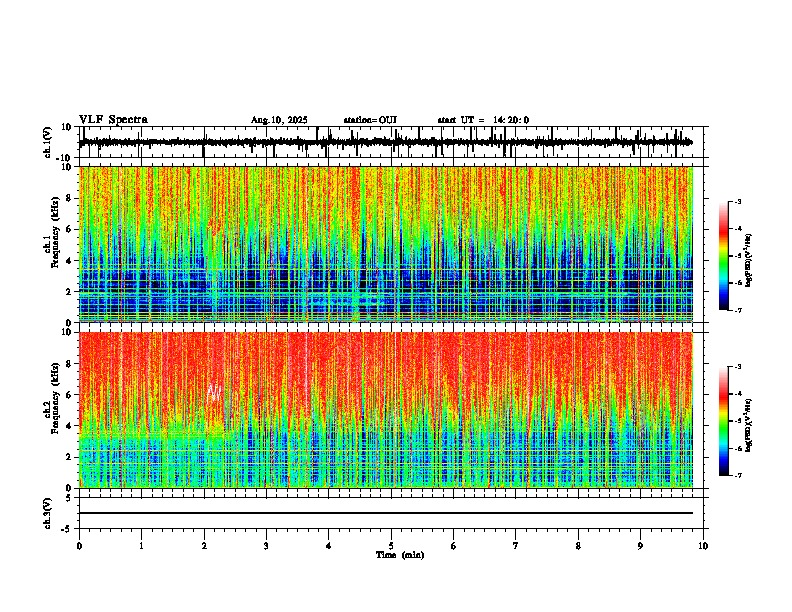
Task: Click the date text 'Aug.10, 2025'
Action: tap(279, 120)
